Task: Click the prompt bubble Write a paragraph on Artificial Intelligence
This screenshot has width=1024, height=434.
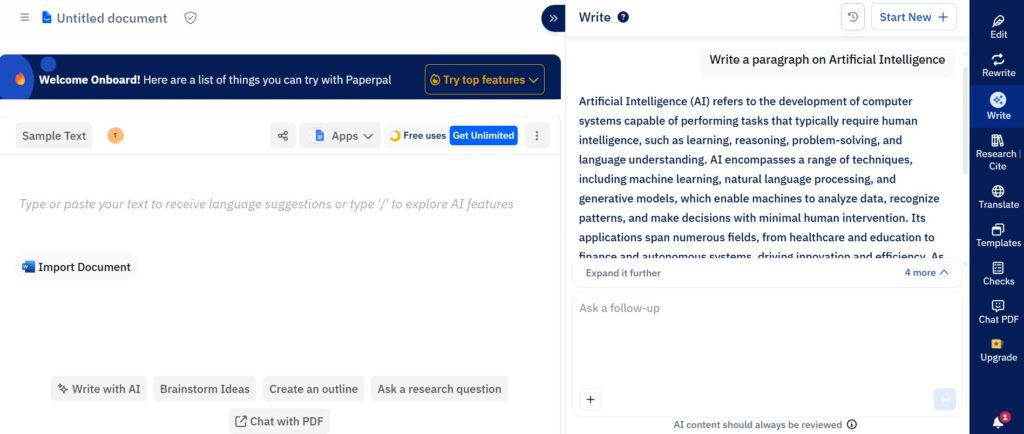Action: point(827,60)
